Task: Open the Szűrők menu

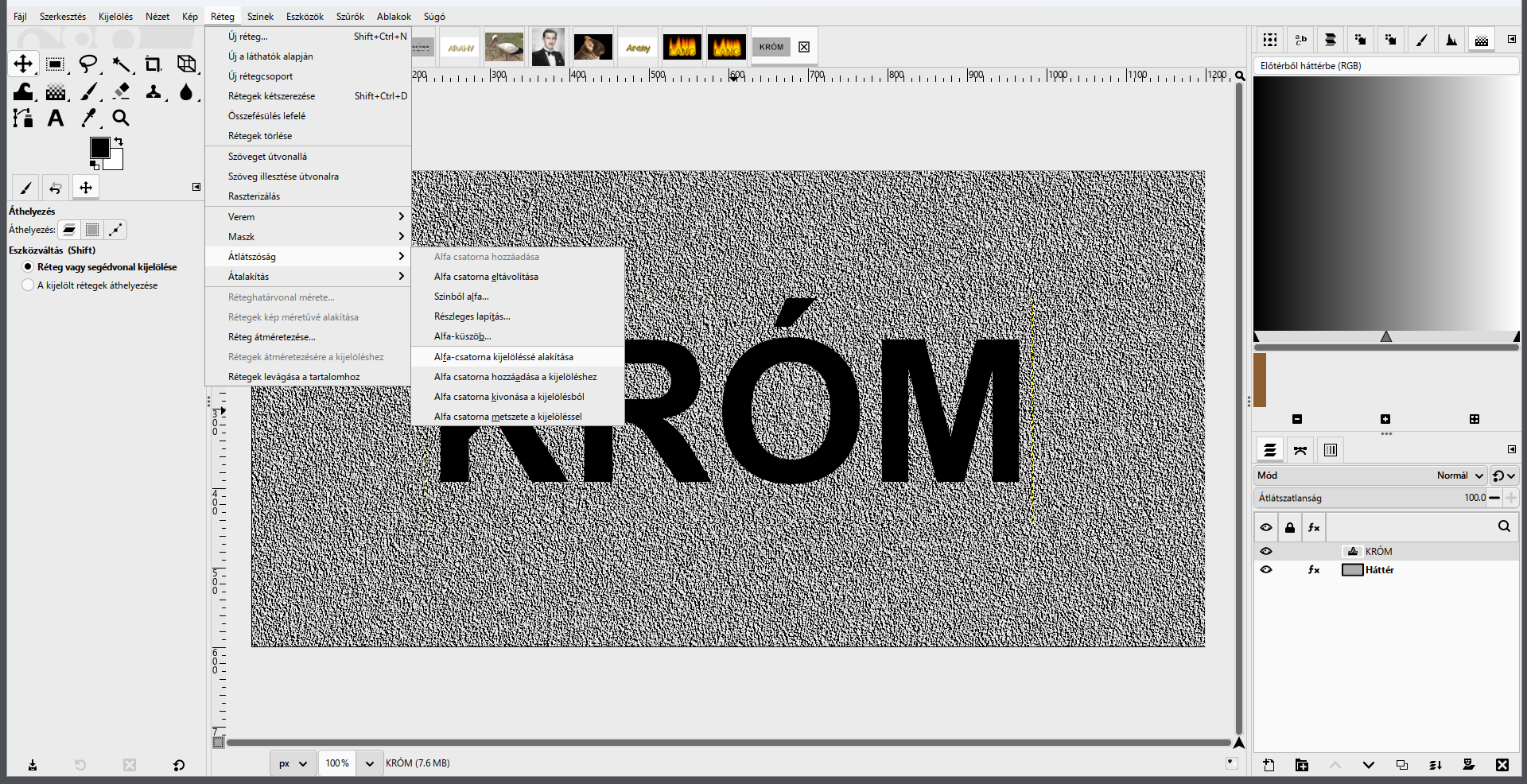Action: coord(350,17)
